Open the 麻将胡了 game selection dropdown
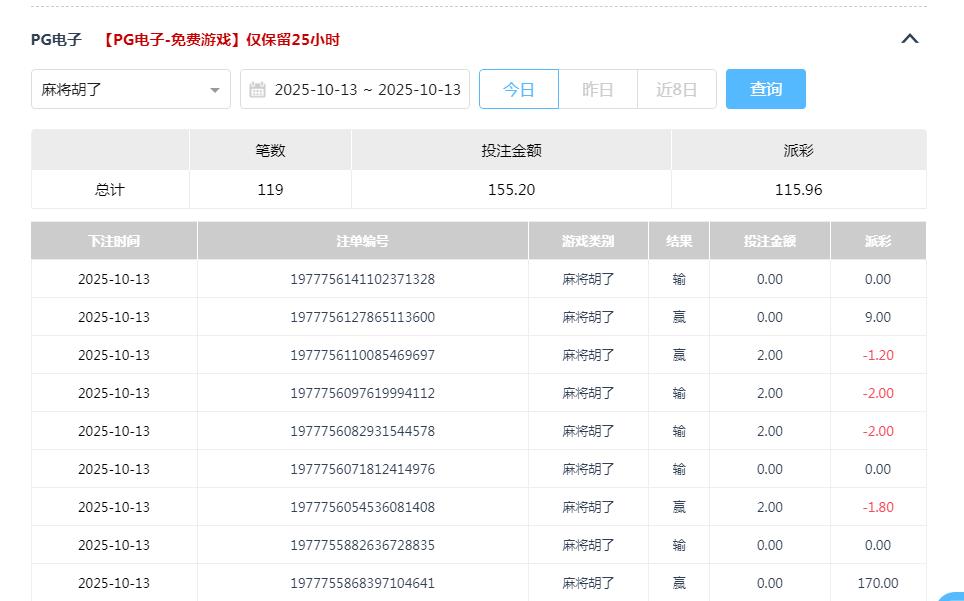The width and height of the screenshot is (964, 601). [130, 89]
